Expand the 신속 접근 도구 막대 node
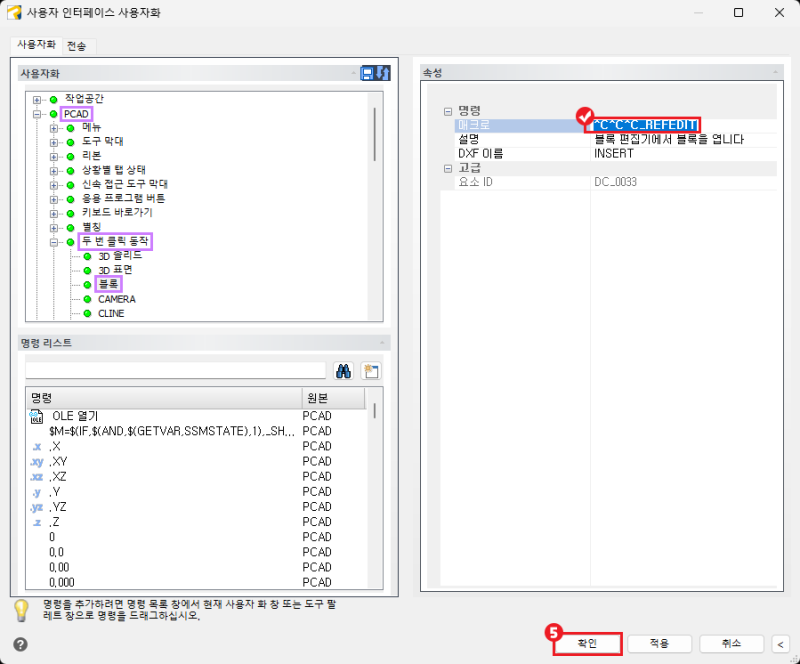Image resolution: width=800 pixels, height=664 pixels. click(x=54, y=185)
